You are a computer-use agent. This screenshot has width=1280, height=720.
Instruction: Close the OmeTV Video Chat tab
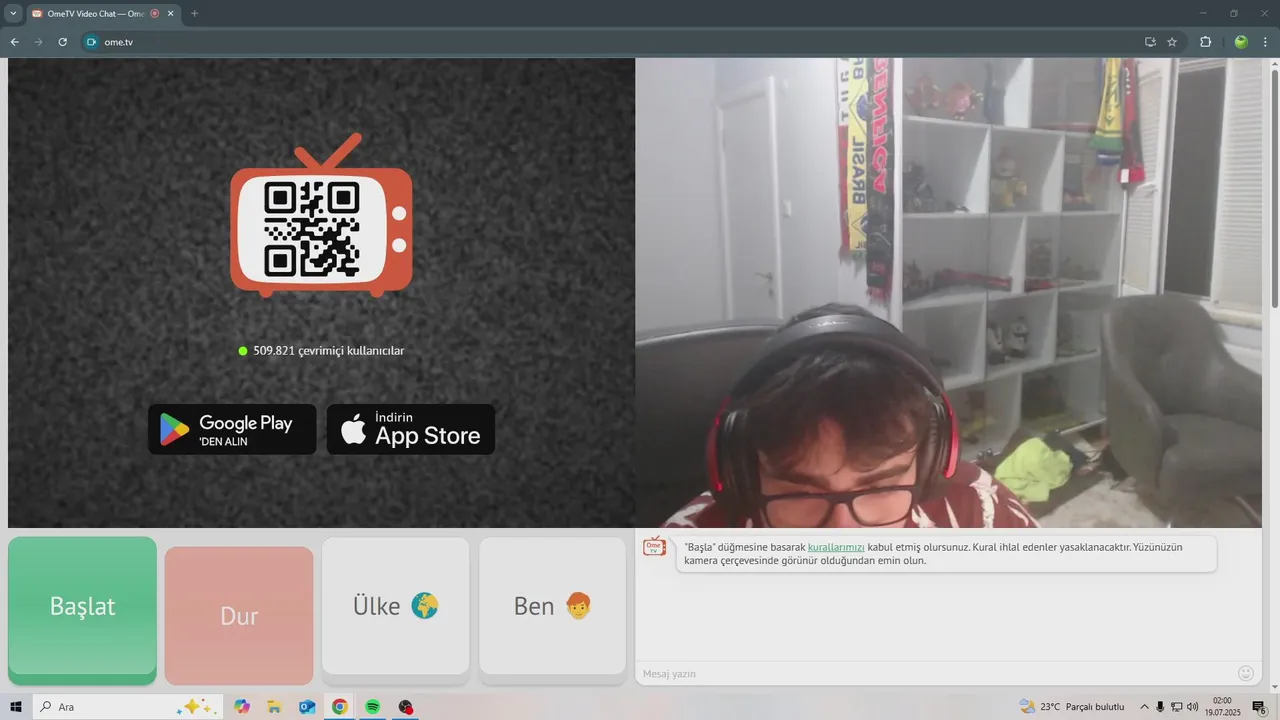pos(170,14)
